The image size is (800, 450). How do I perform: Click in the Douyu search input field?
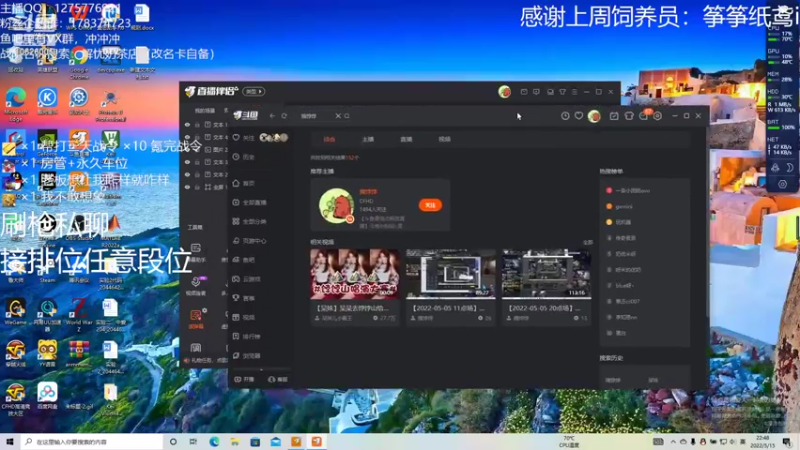[315, 116]
